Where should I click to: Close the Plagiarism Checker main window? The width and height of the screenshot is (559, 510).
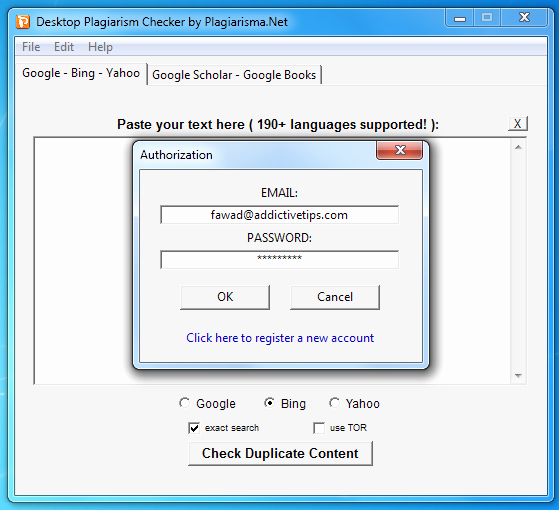pos(524,18)
